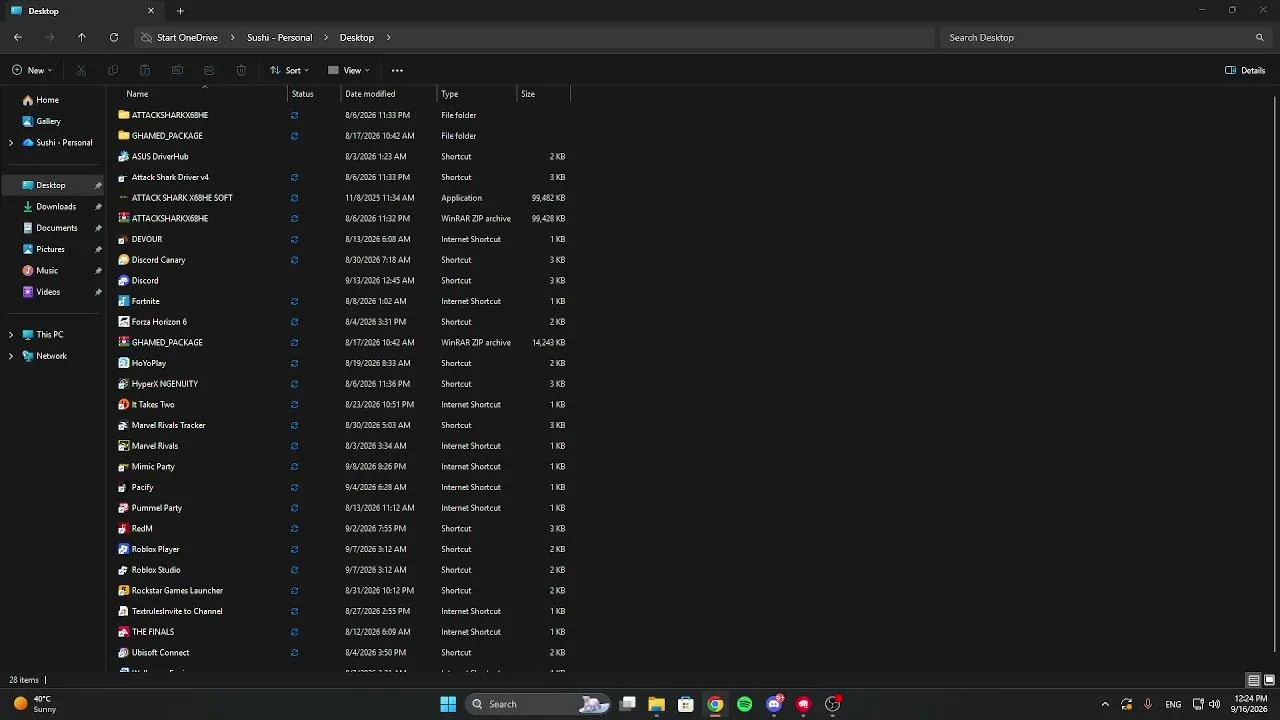Open the chevron after Sushi - Personal breadcrumb
Image resolution: width=1280 pixels, height=720 pixels.
click(327, 38)
